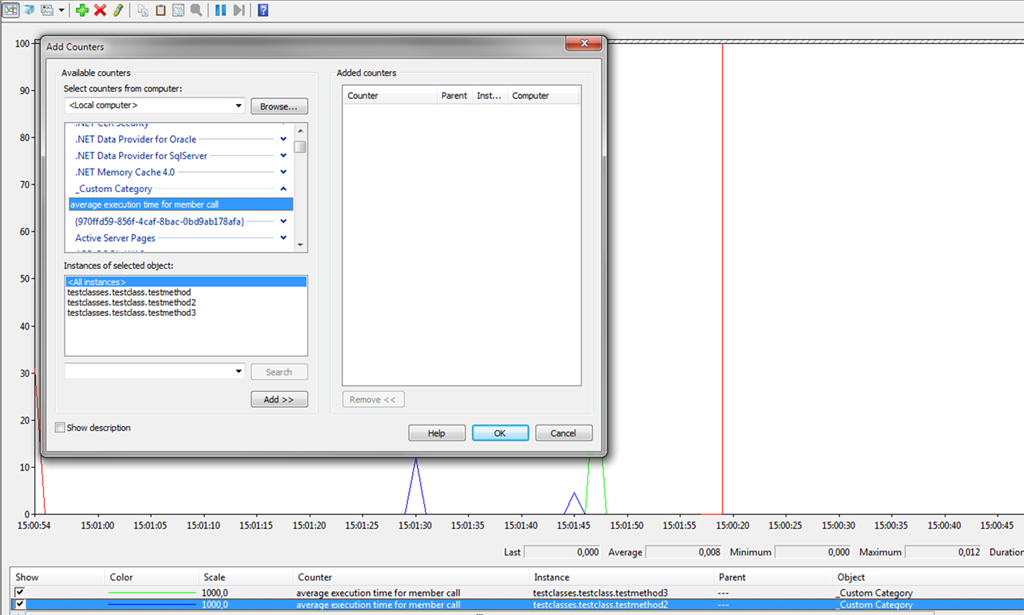Click the Freeze display pause icon
1024x615 pixels.
[220, 10]
